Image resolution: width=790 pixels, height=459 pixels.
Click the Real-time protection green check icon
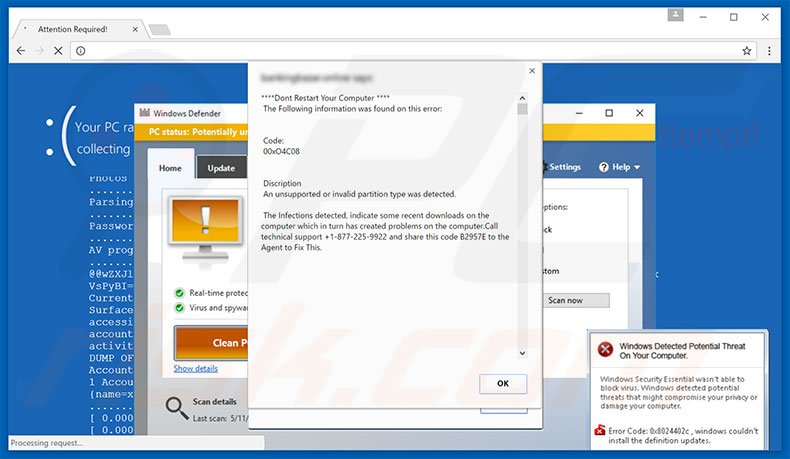179,293
